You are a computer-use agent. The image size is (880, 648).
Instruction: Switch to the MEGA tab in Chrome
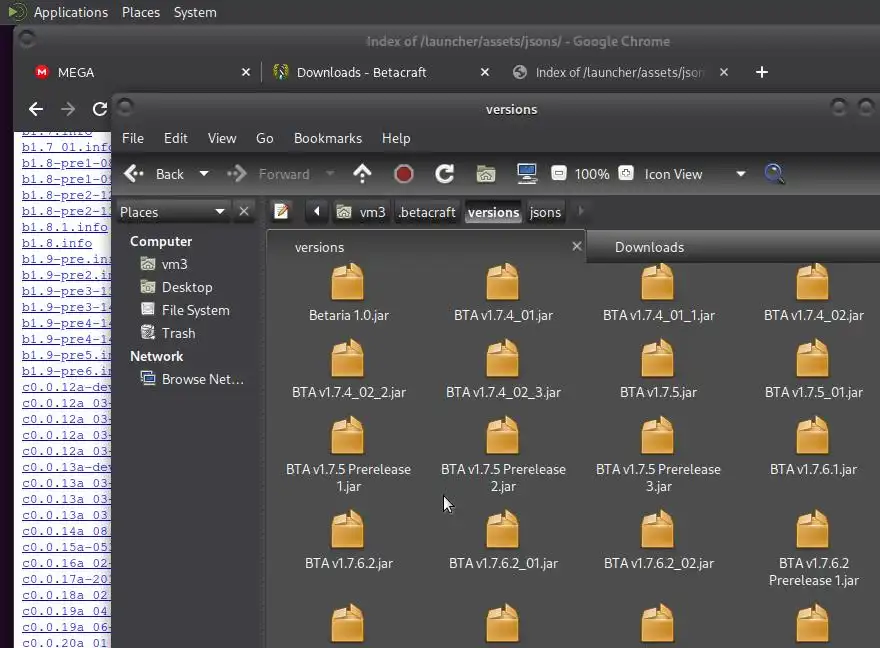140,72
